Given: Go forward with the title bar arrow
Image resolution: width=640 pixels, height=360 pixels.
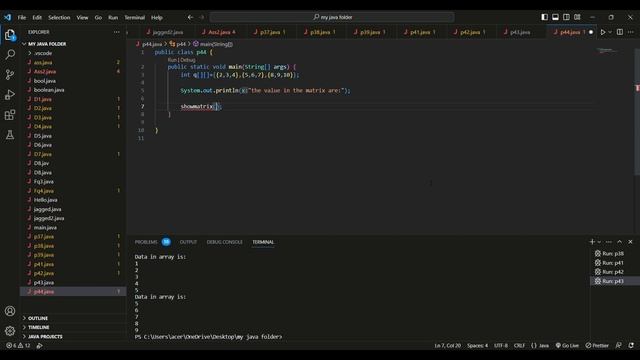Looking at the screenshot, I should pos(202,17).
